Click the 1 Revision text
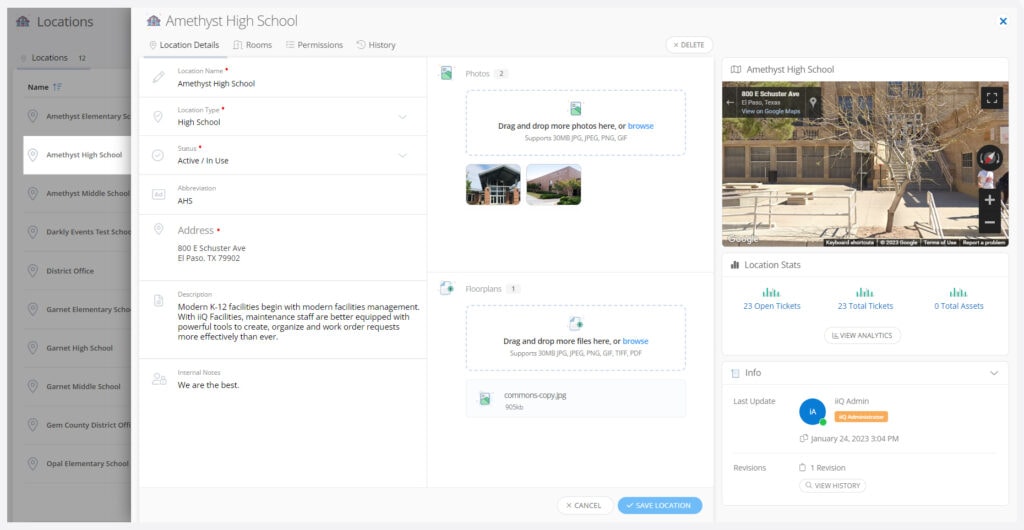Screen dimensions: 1024x530 point(827,468)
